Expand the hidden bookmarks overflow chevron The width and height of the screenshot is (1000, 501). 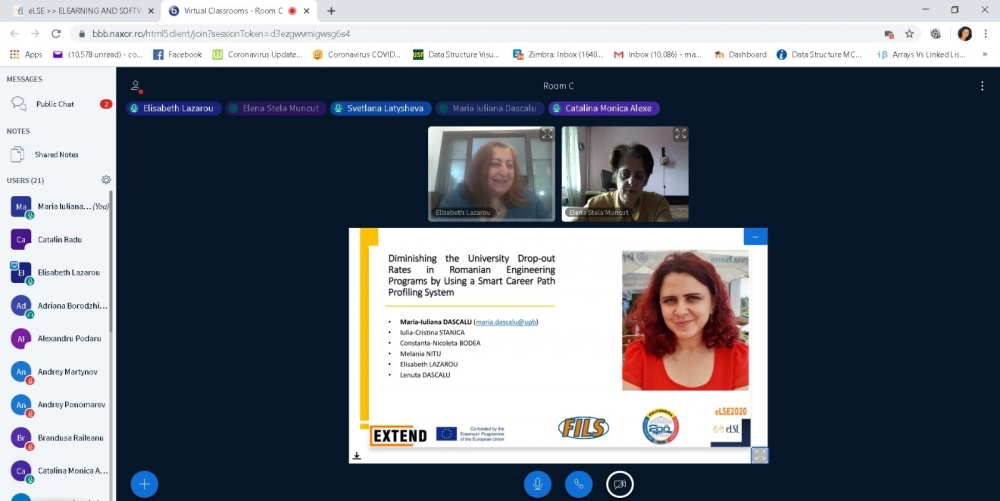pyautogui.click(x=984, y=55)
